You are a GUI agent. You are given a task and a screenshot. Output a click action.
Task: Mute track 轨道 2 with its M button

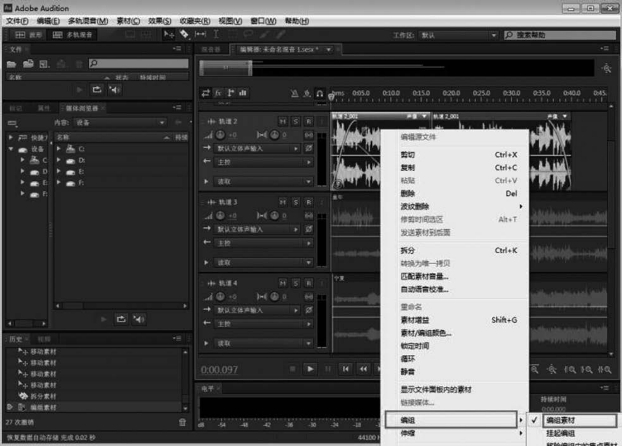coord(283,120)
